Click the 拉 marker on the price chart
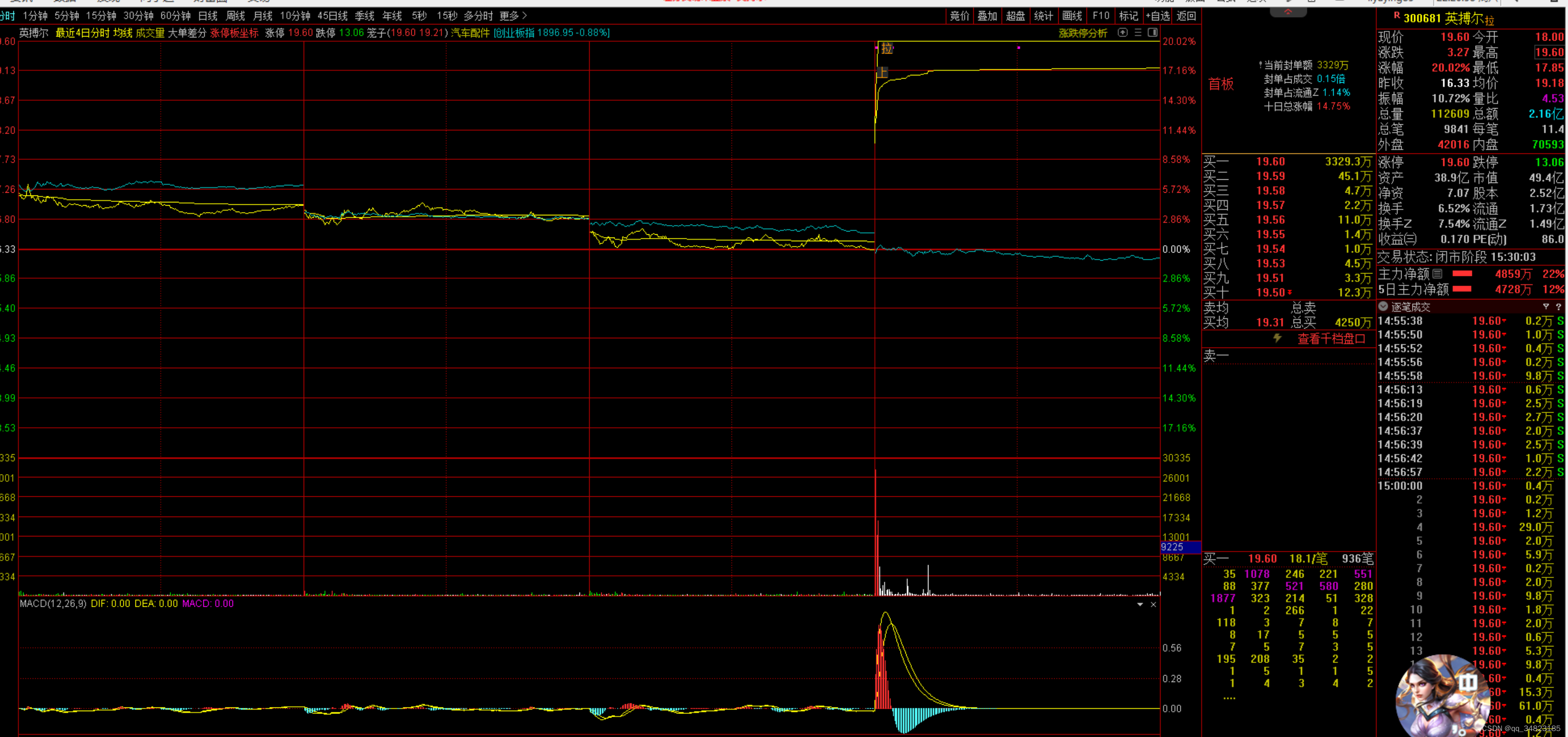 pos(887,49)
